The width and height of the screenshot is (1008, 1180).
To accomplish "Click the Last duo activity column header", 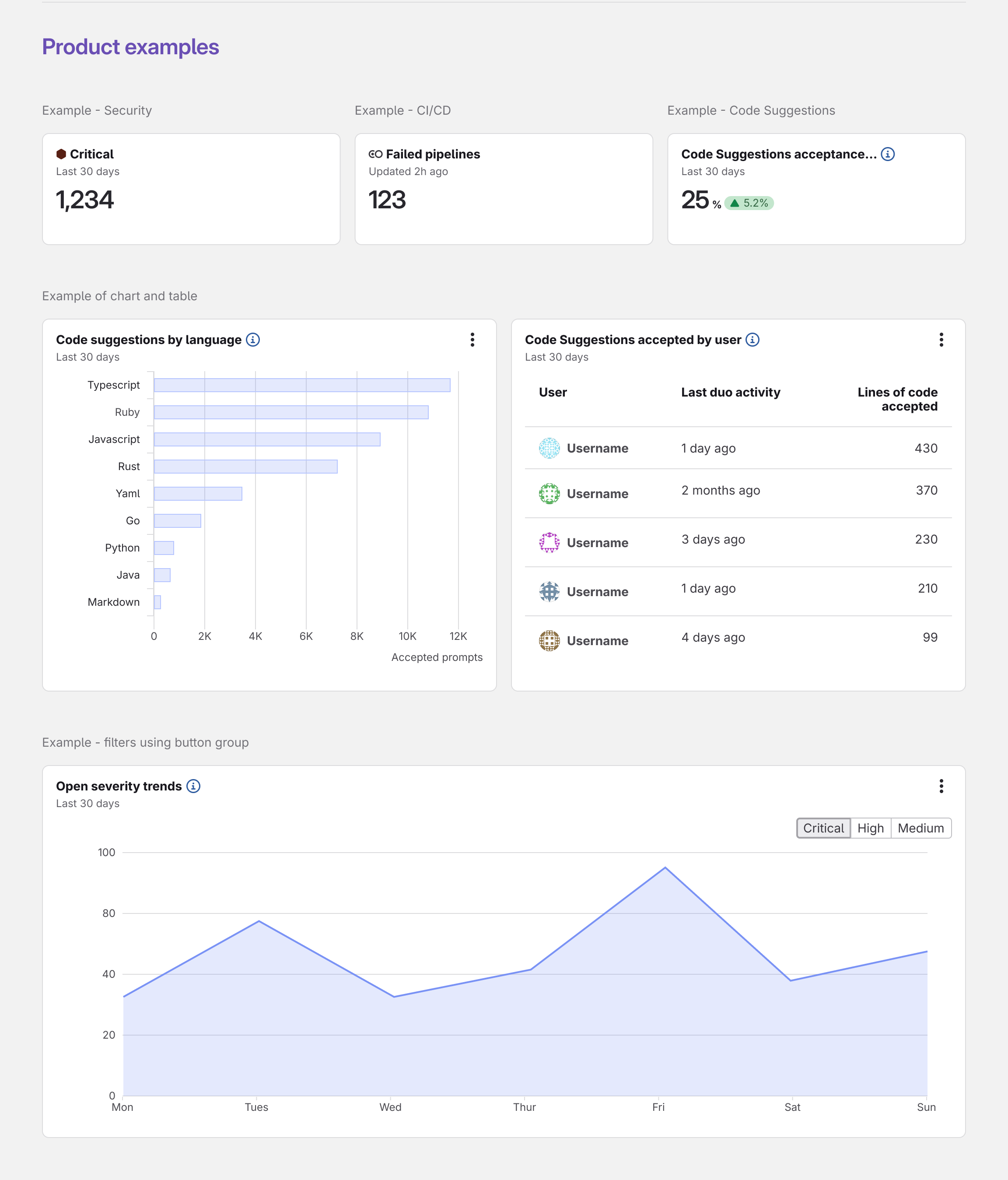I will 730,392.
